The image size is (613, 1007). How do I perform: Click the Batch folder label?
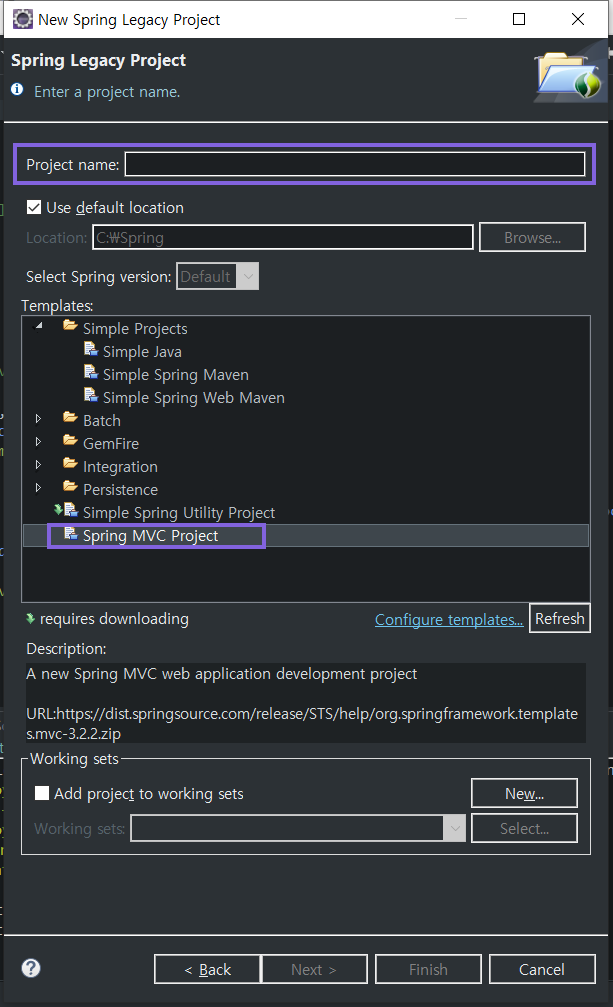point(102,421)
